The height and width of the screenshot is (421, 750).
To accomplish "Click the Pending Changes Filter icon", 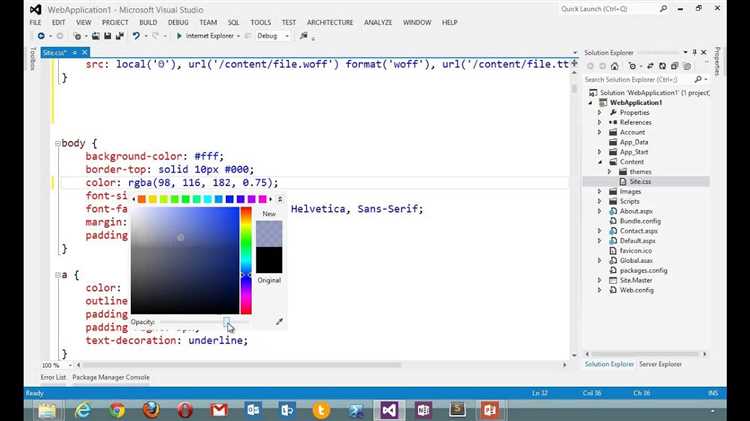I will point(632,66).
